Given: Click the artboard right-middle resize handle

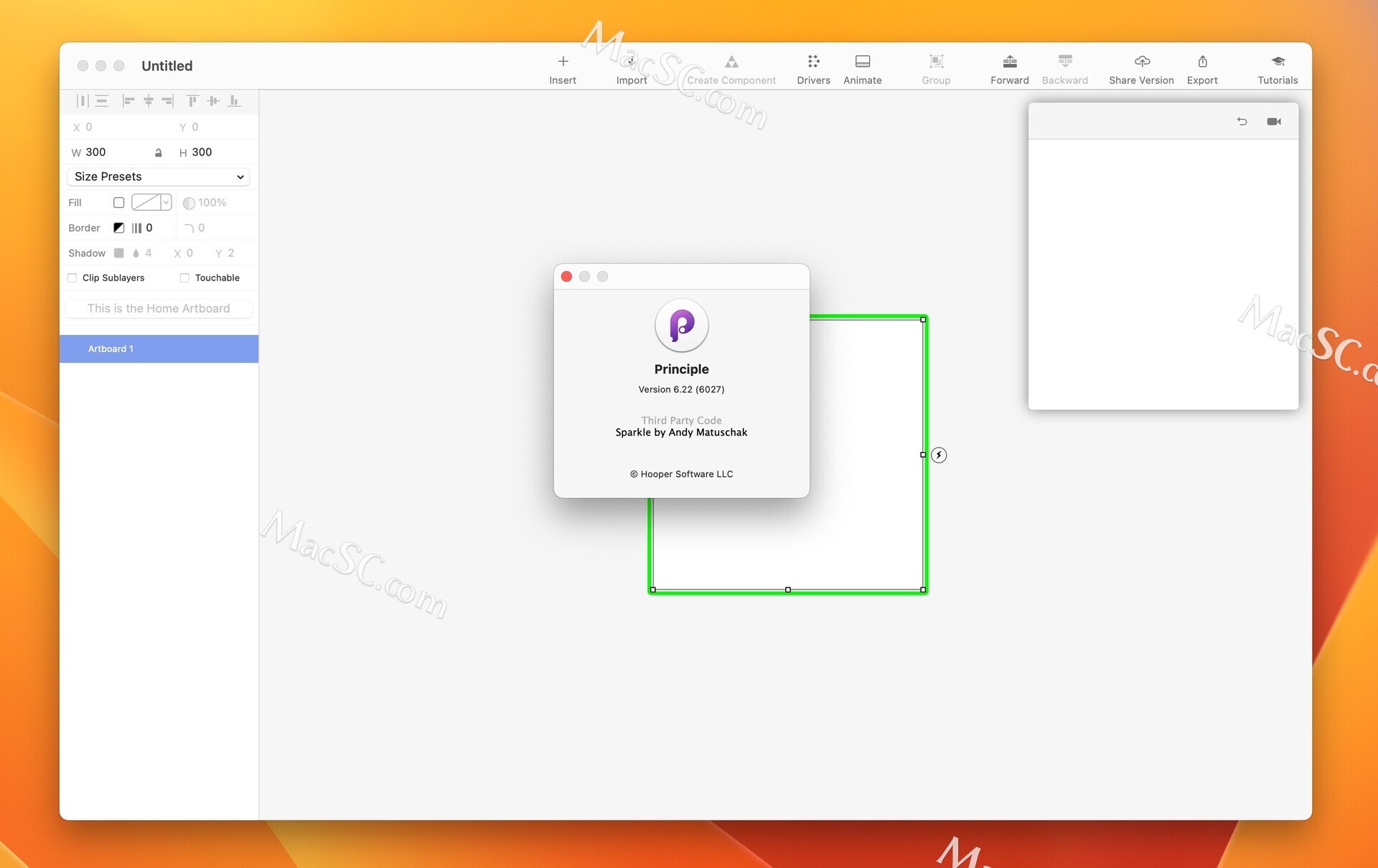Looking at the screenshot, I should point(923,455).
